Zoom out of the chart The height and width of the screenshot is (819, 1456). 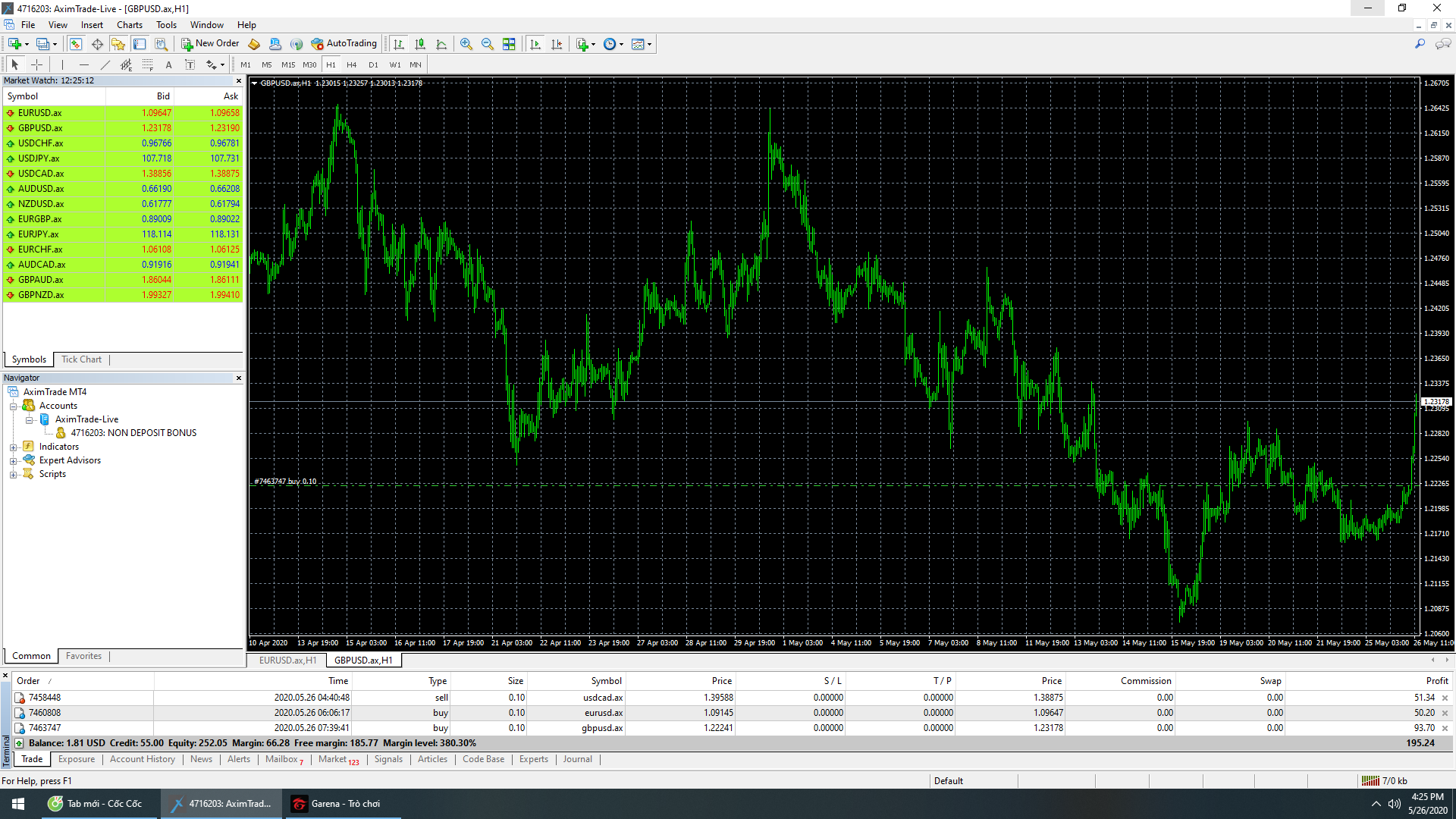[488, 44]
